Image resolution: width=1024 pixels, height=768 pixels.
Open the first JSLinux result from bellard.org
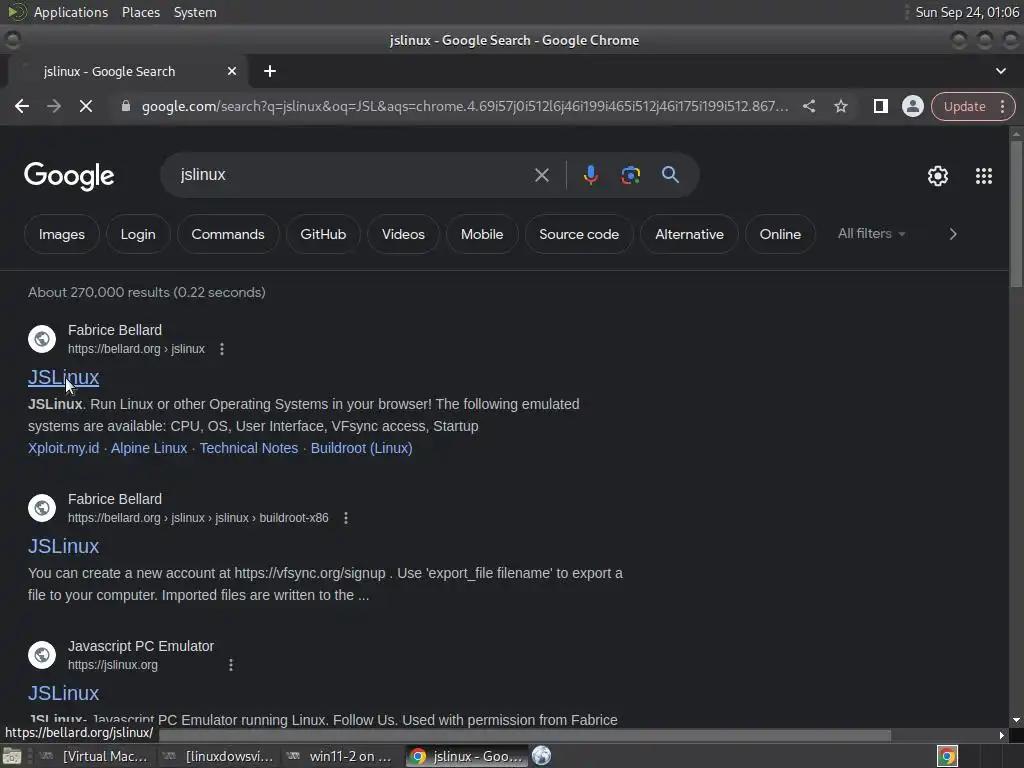click(x=63, y=377)
